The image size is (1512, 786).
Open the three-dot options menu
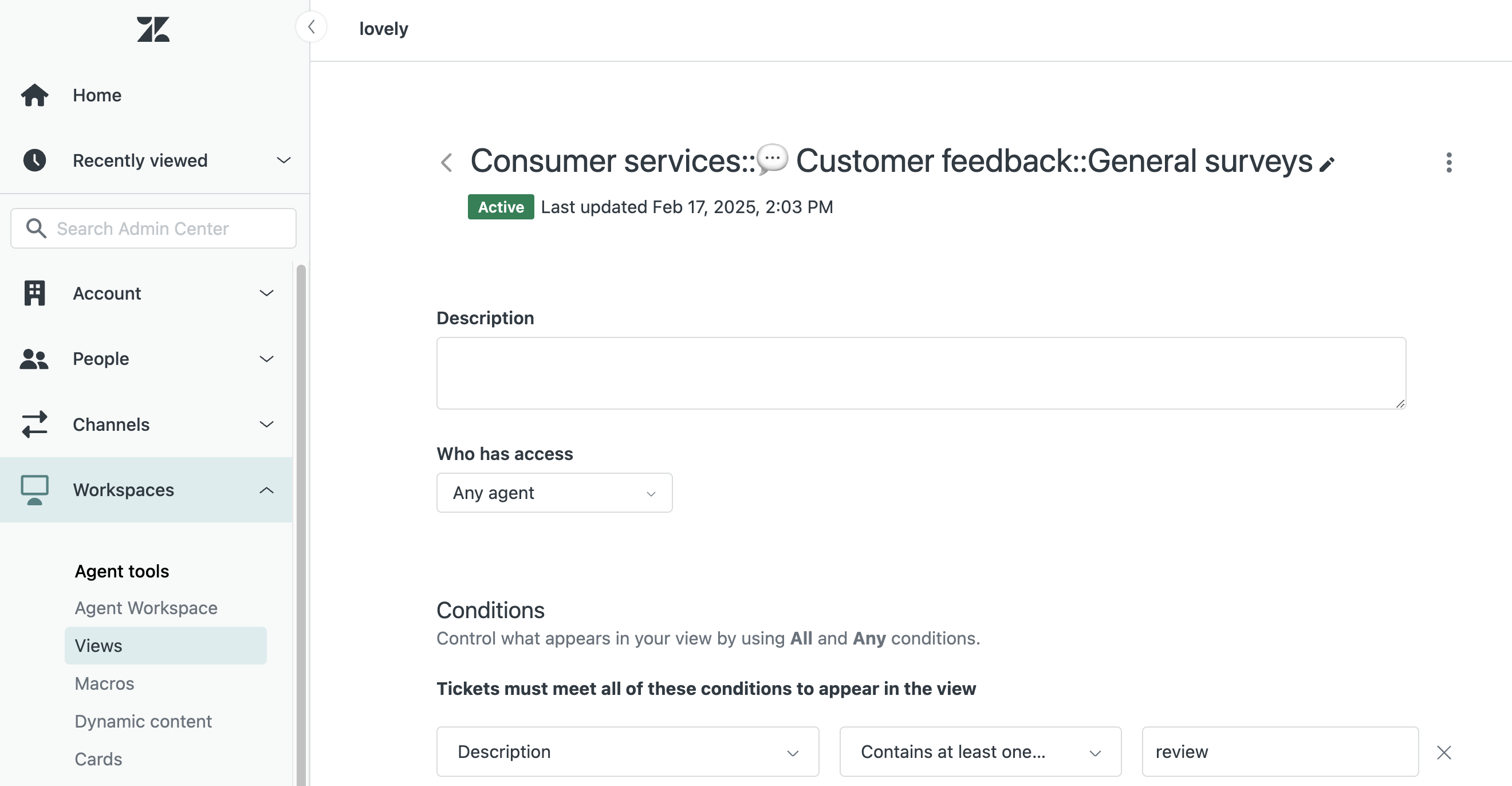pyautogui.click(x=1449, y=163)
